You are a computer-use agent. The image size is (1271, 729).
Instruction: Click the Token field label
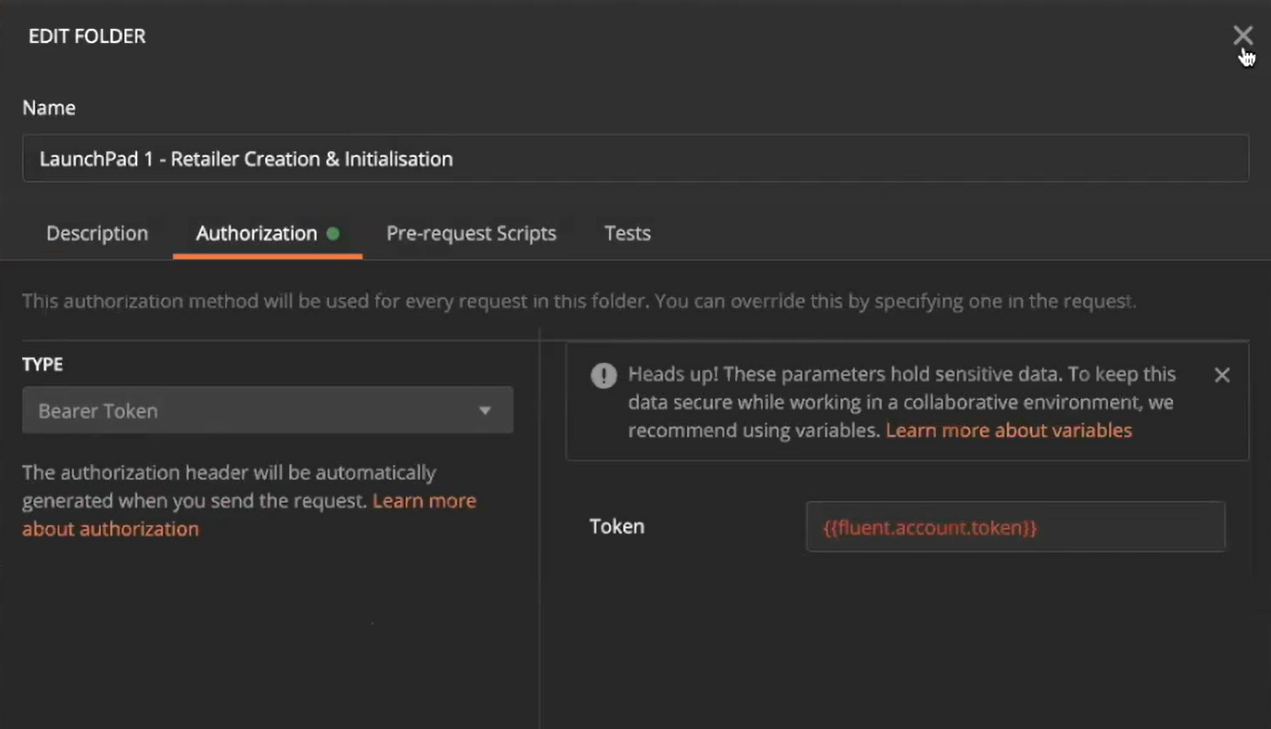tap(616, 526)
